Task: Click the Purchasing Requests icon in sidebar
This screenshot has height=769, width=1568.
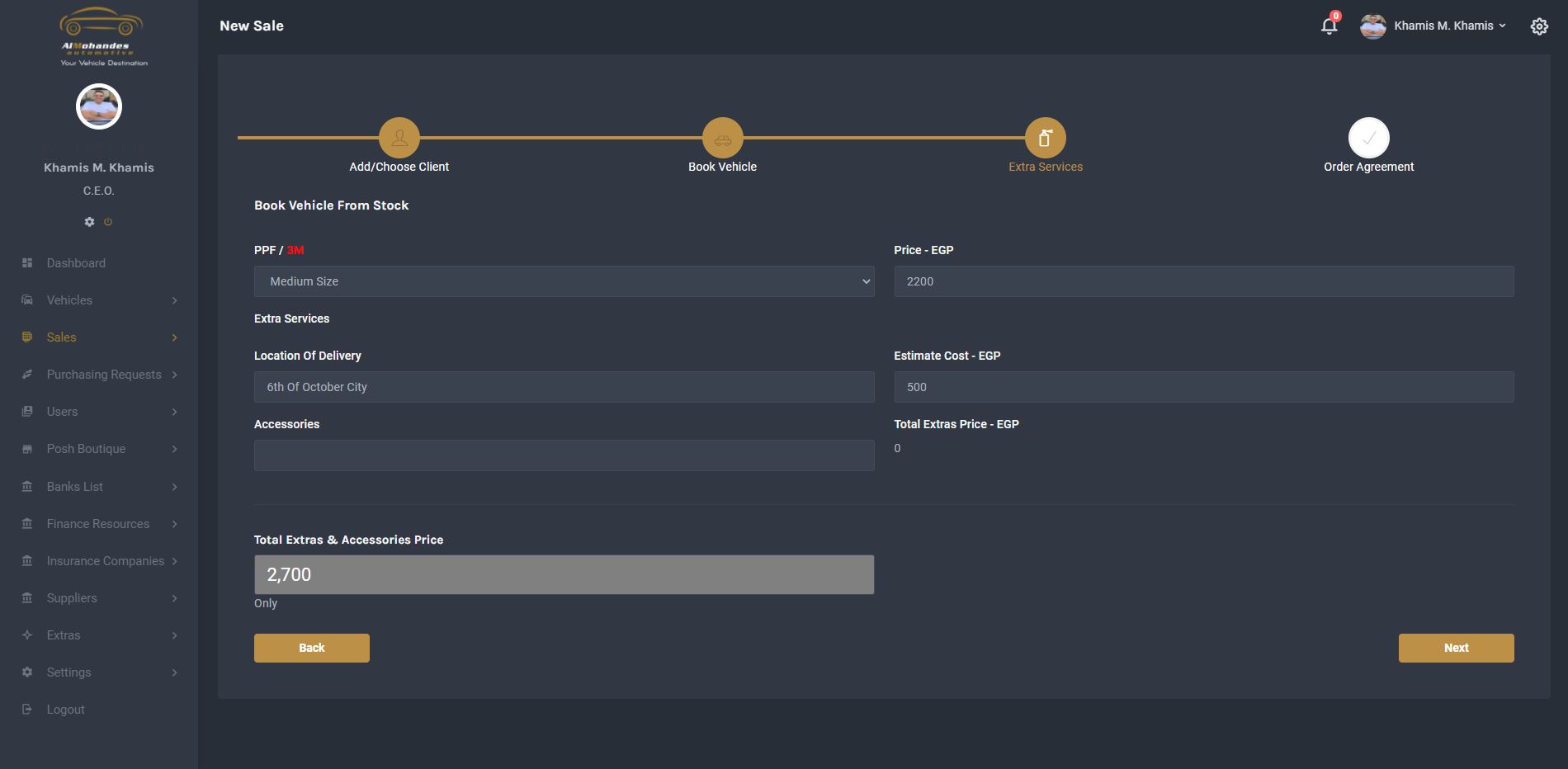Action: pos(27,375)
